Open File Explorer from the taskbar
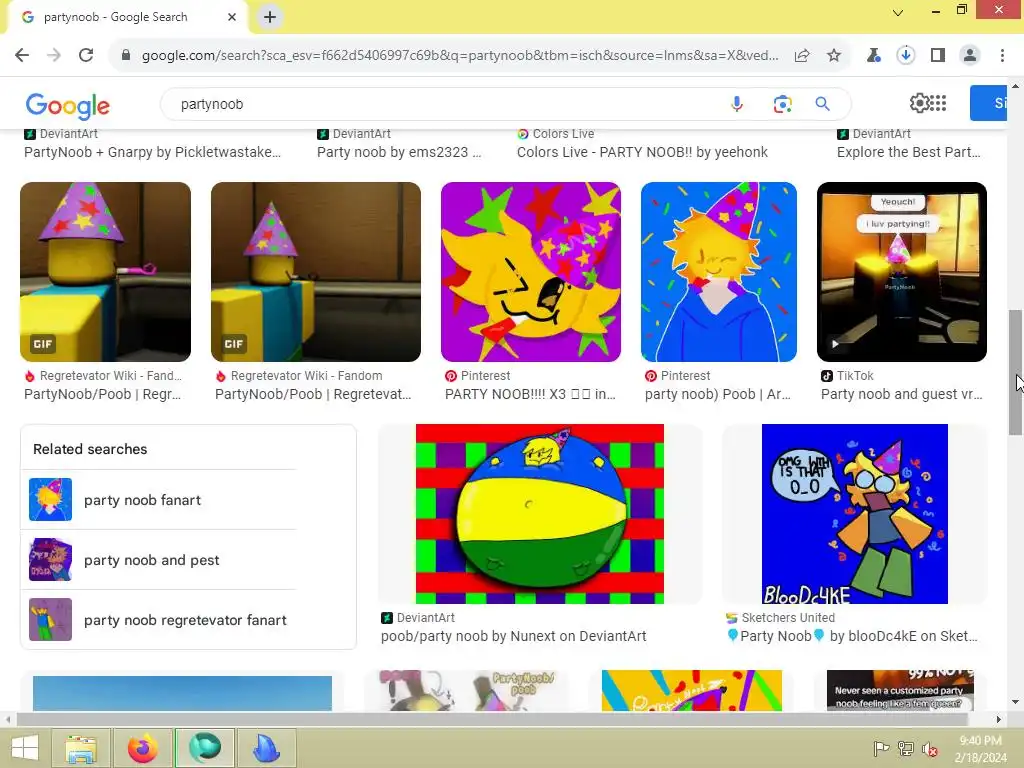Image resolution: width=1024 pixels, height=768 pixels. click(81, 748)
